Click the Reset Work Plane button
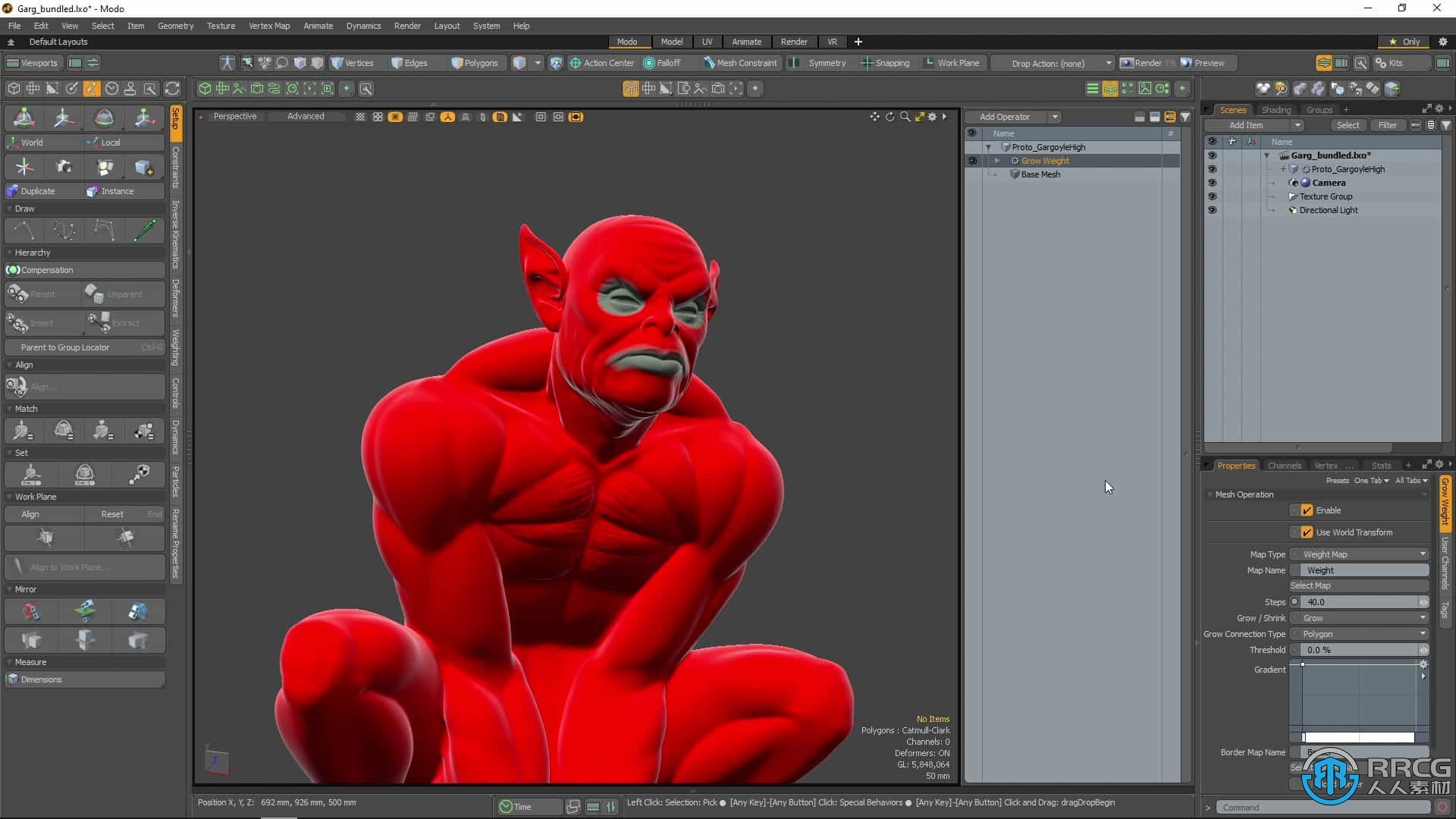 pyautogui.click(x=112, y=514)
